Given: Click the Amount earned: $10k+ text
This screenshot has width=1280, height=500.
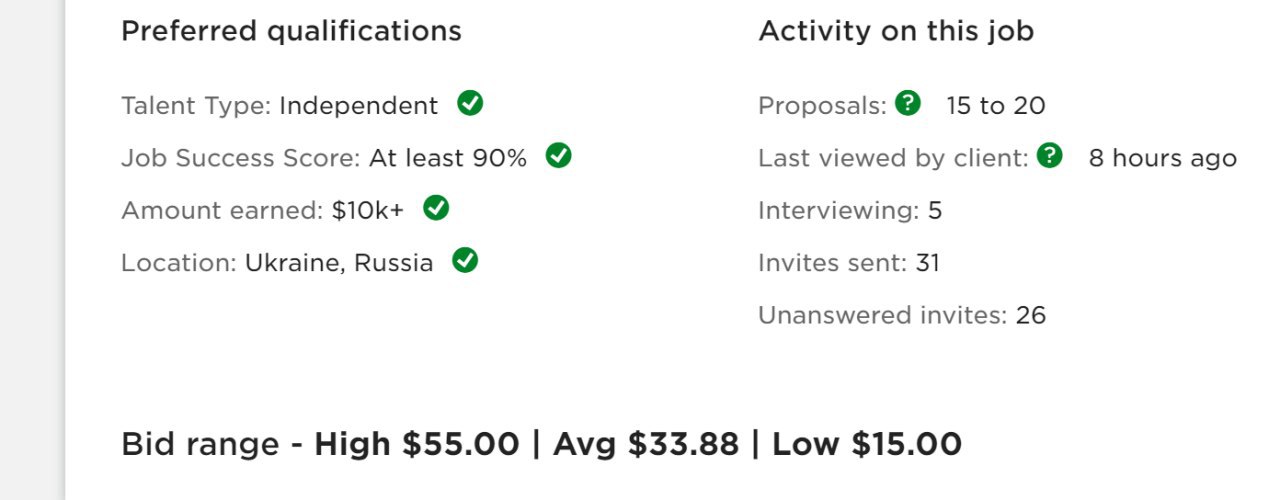Looking at the screenshot, I should 263,211.
